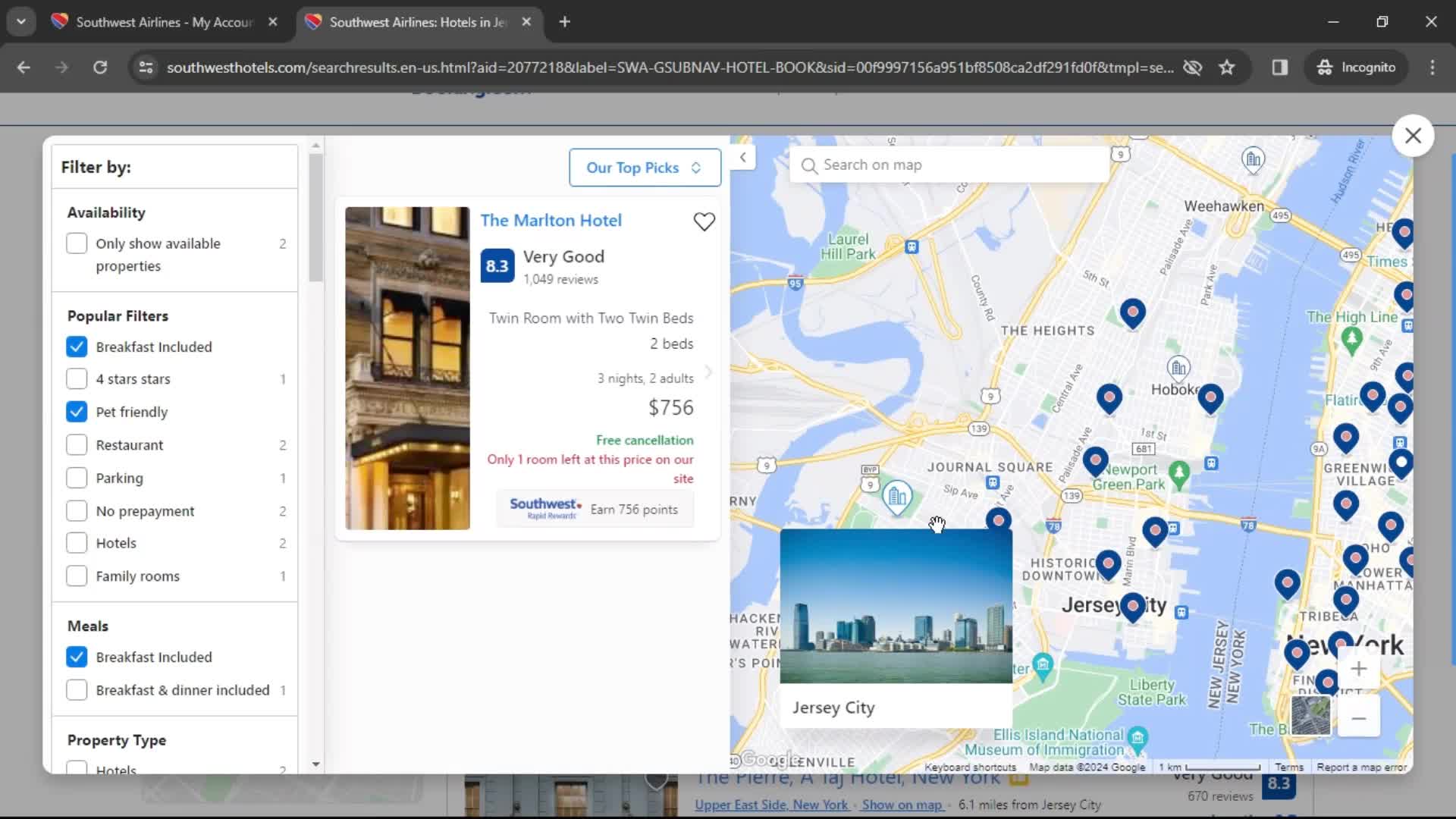Click the $756 price
The height and width of the screenshot is (819, 1456).
(671, 408)
